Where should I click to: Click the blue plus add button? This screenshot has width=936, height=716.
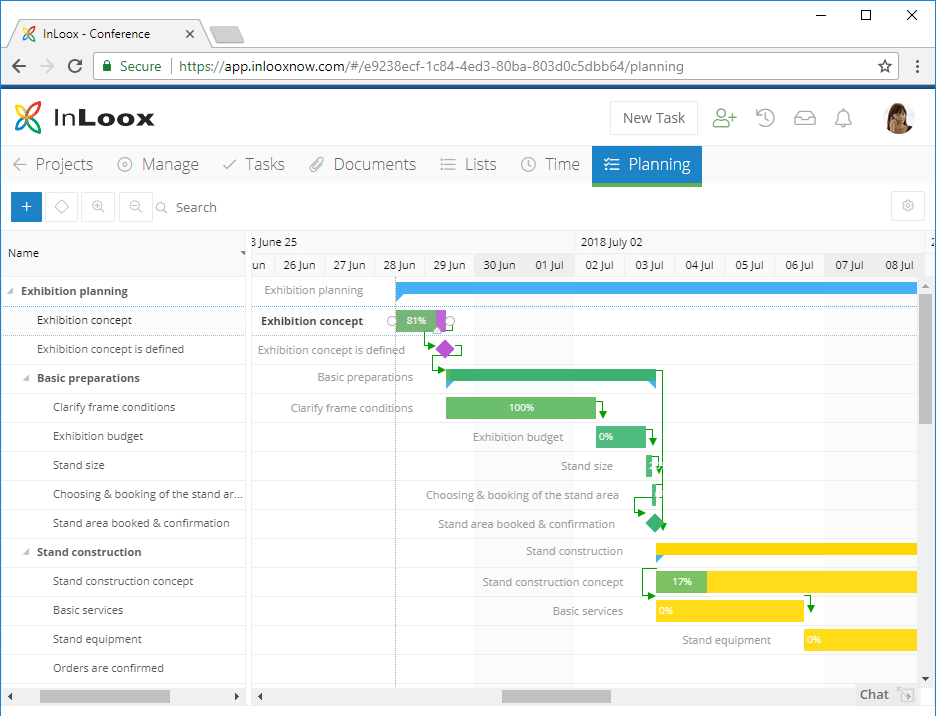point(26,207)
